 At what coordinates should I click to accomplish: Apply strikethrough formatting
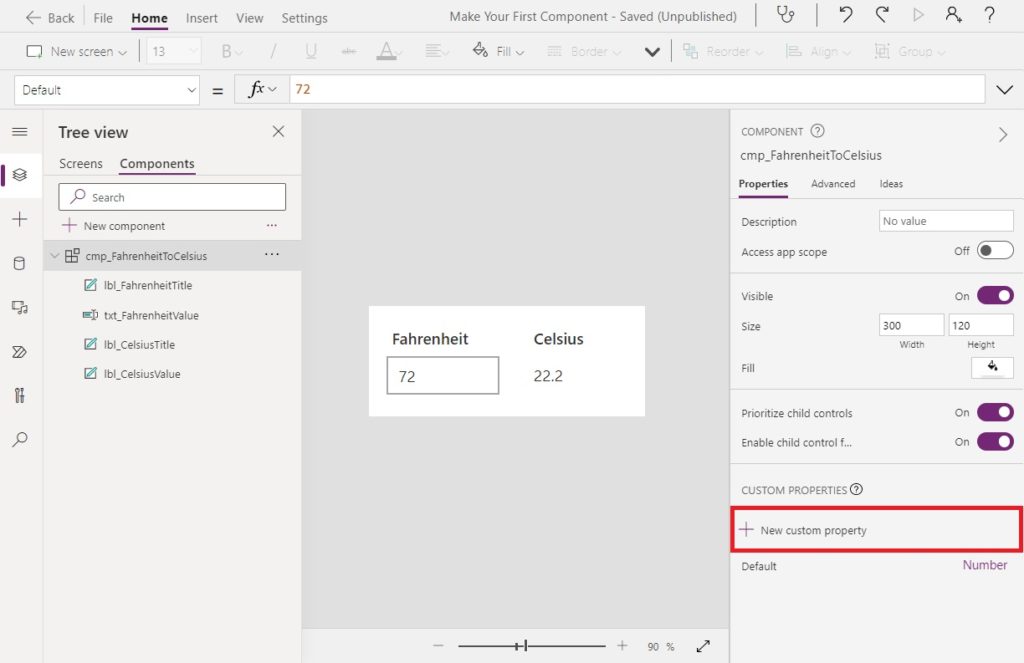[349, 52]
